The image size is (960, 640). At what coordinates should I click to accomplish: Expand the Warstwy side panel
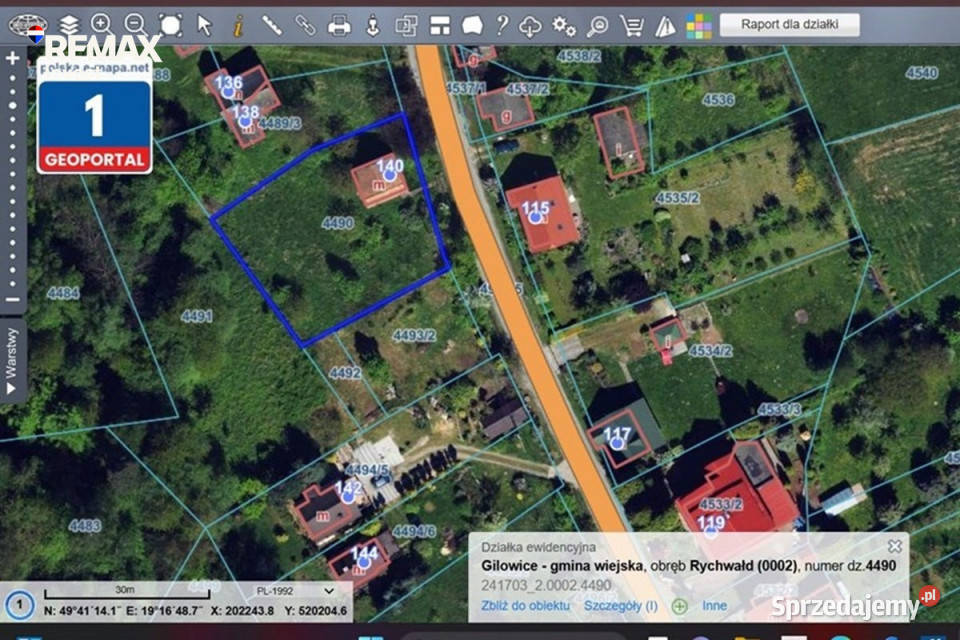[x=12, y=361]
